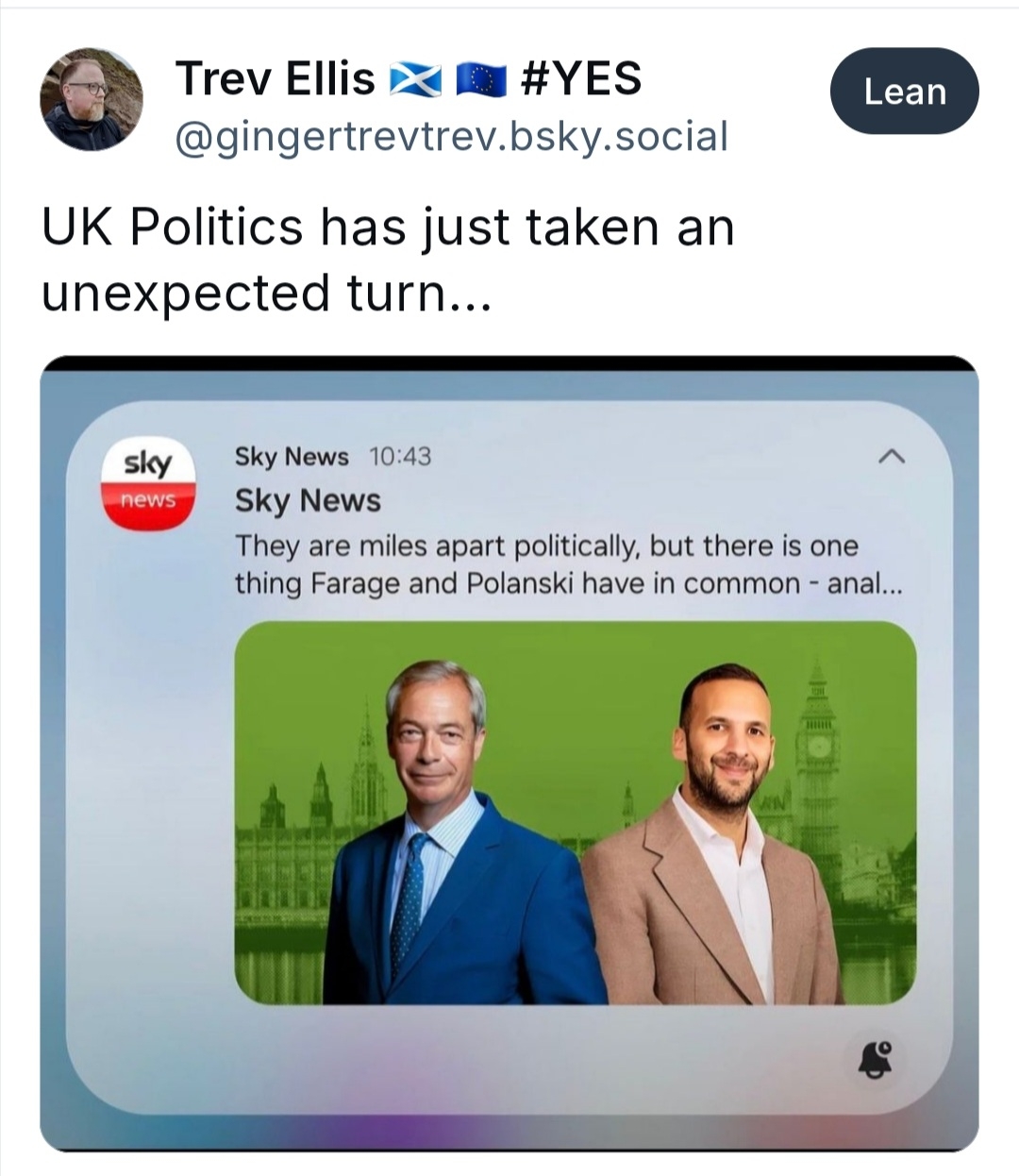Click the Trev Ellis display name
The height and width of the screenshot is (1176, 1019).
tap(275, 78)
